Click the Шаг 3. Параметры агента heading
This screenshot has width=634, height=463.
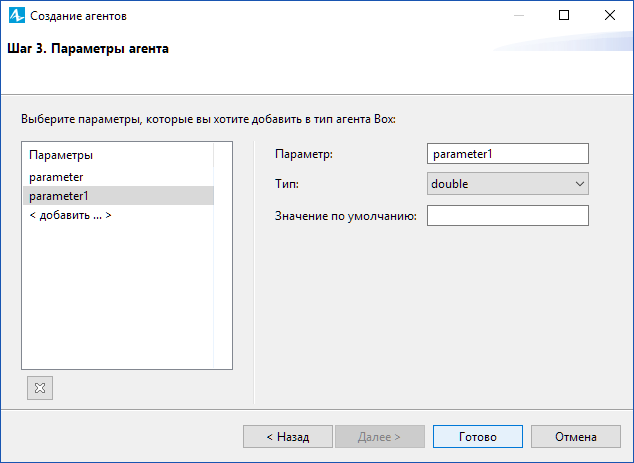88,49
